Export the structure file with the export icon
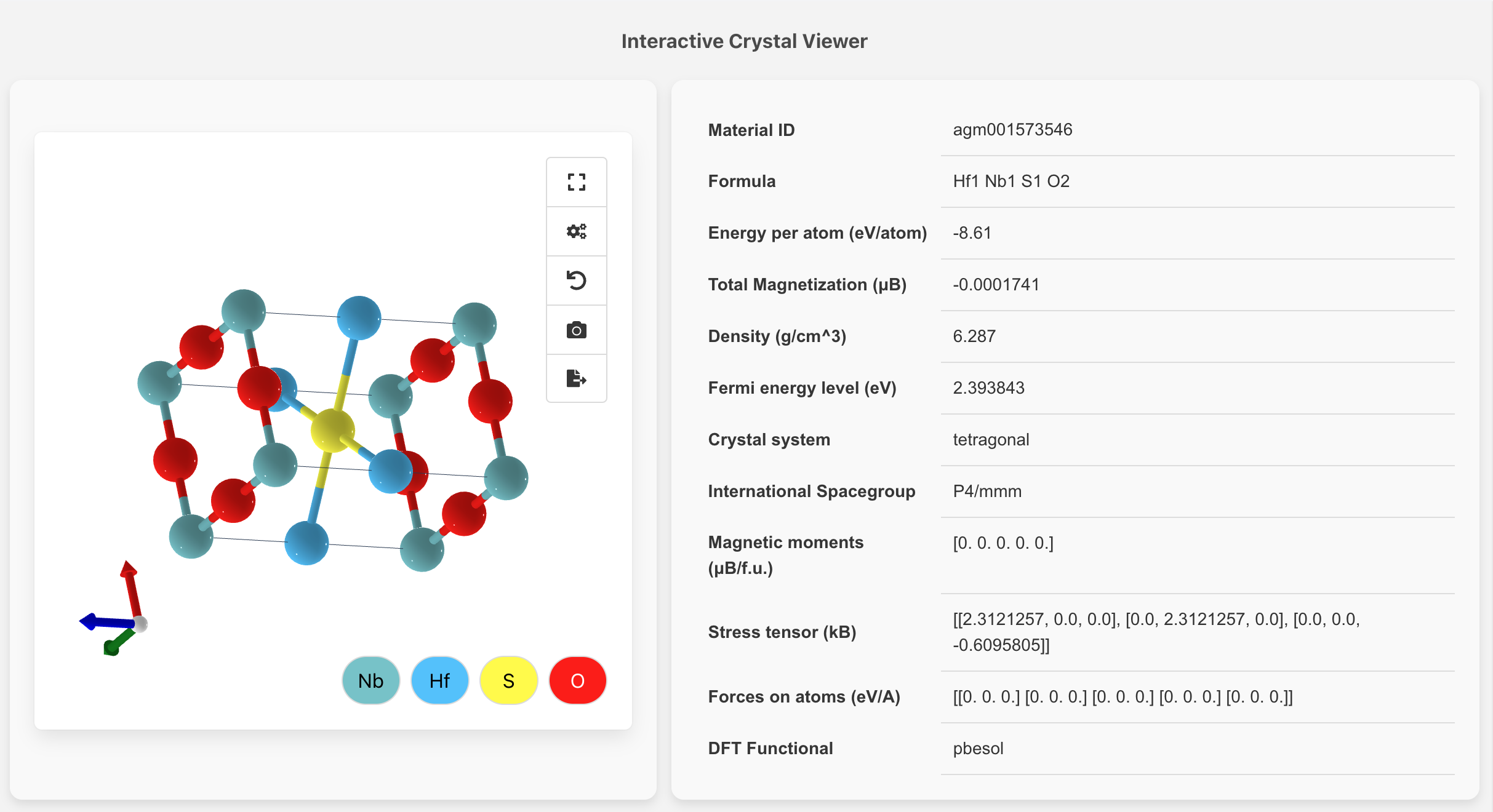The image size is (1493, 812). pos(576,378)
